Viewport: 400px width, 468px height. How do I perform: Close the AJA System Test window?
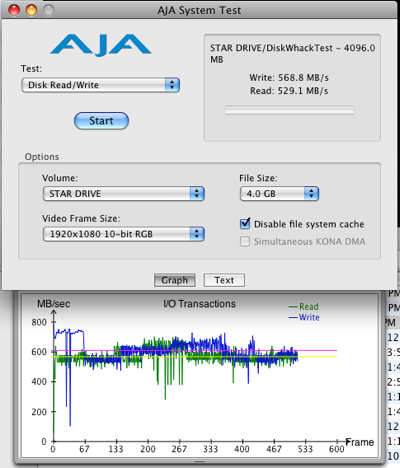click(14, 10)
